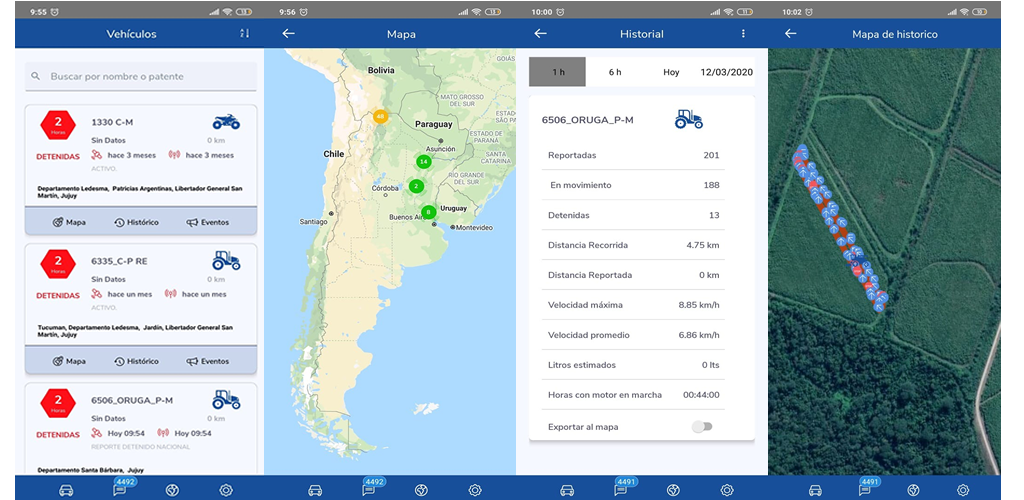Open Histórico for vehicle 6335_C-P RE
1024x500 pixels.
pos(136,361)
